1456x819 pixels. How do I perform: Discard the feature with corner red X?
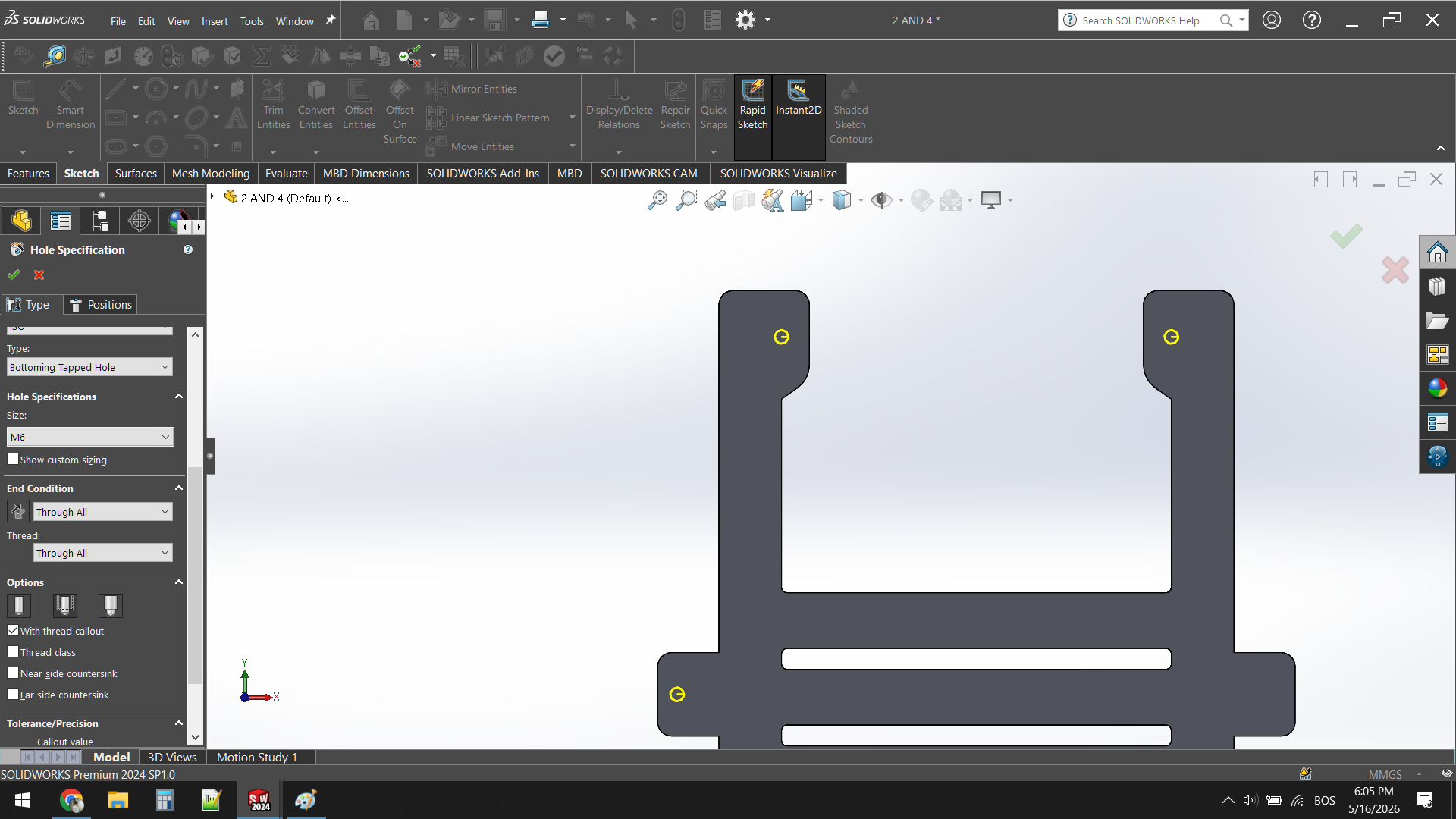pos(1395,270)
